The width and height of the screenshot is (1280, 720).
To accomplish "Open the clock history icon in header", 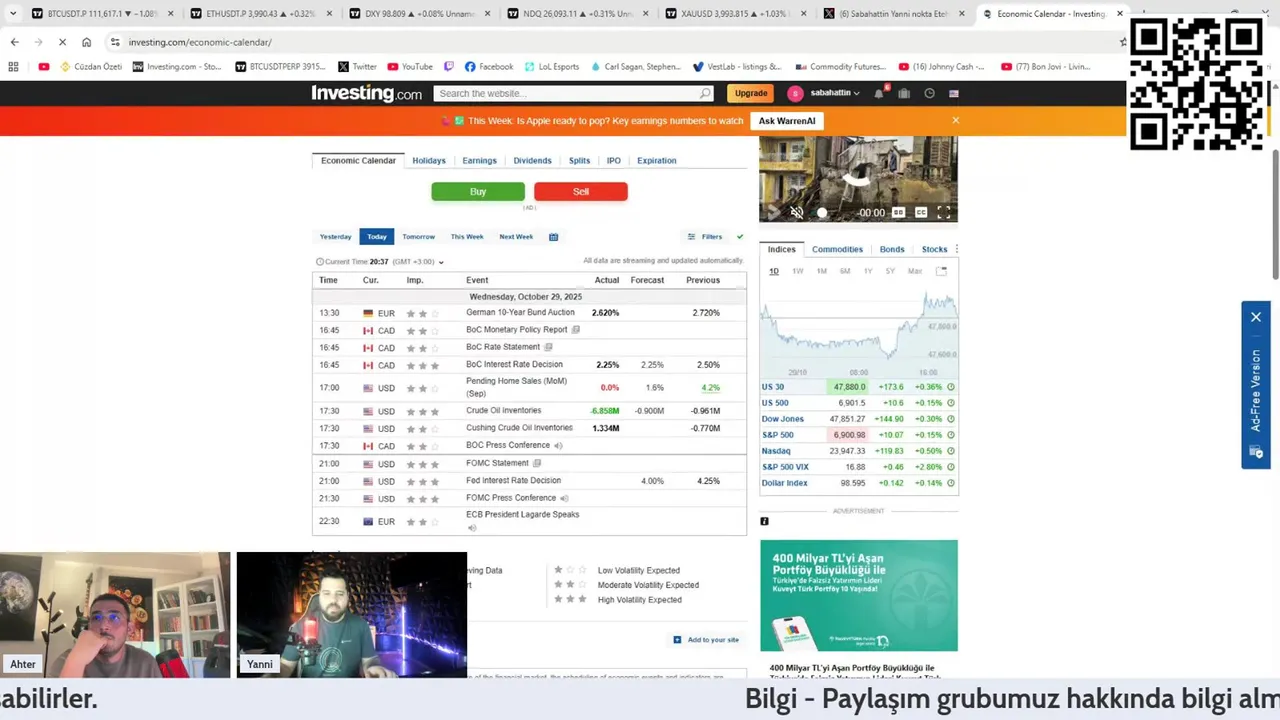I will point(929,93).
